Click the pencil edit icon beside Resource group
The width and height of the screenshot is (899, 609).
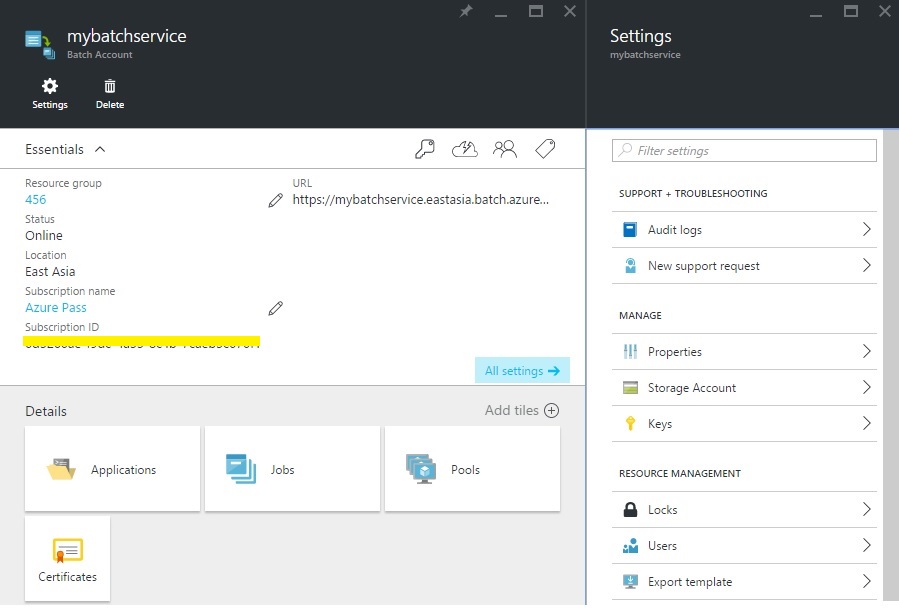click(x=276, y=200)
